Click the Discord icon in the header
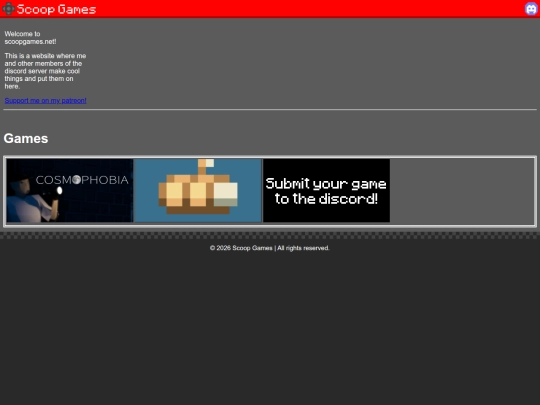540x405 pixels. [x=531, y=9]
